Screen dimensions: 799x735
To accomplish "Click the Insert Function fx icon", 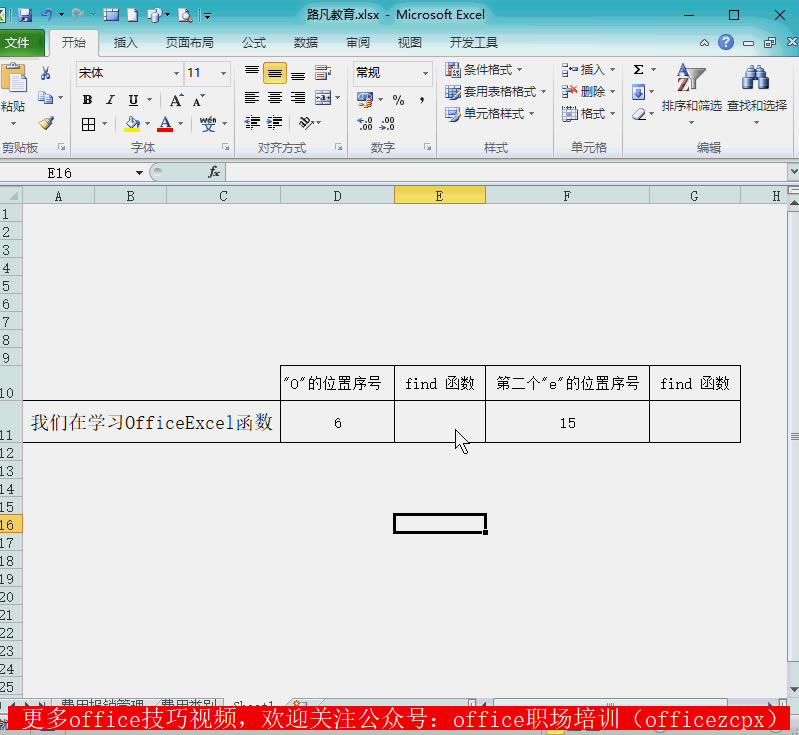I will pyautogui.click(x=214, y=172).
